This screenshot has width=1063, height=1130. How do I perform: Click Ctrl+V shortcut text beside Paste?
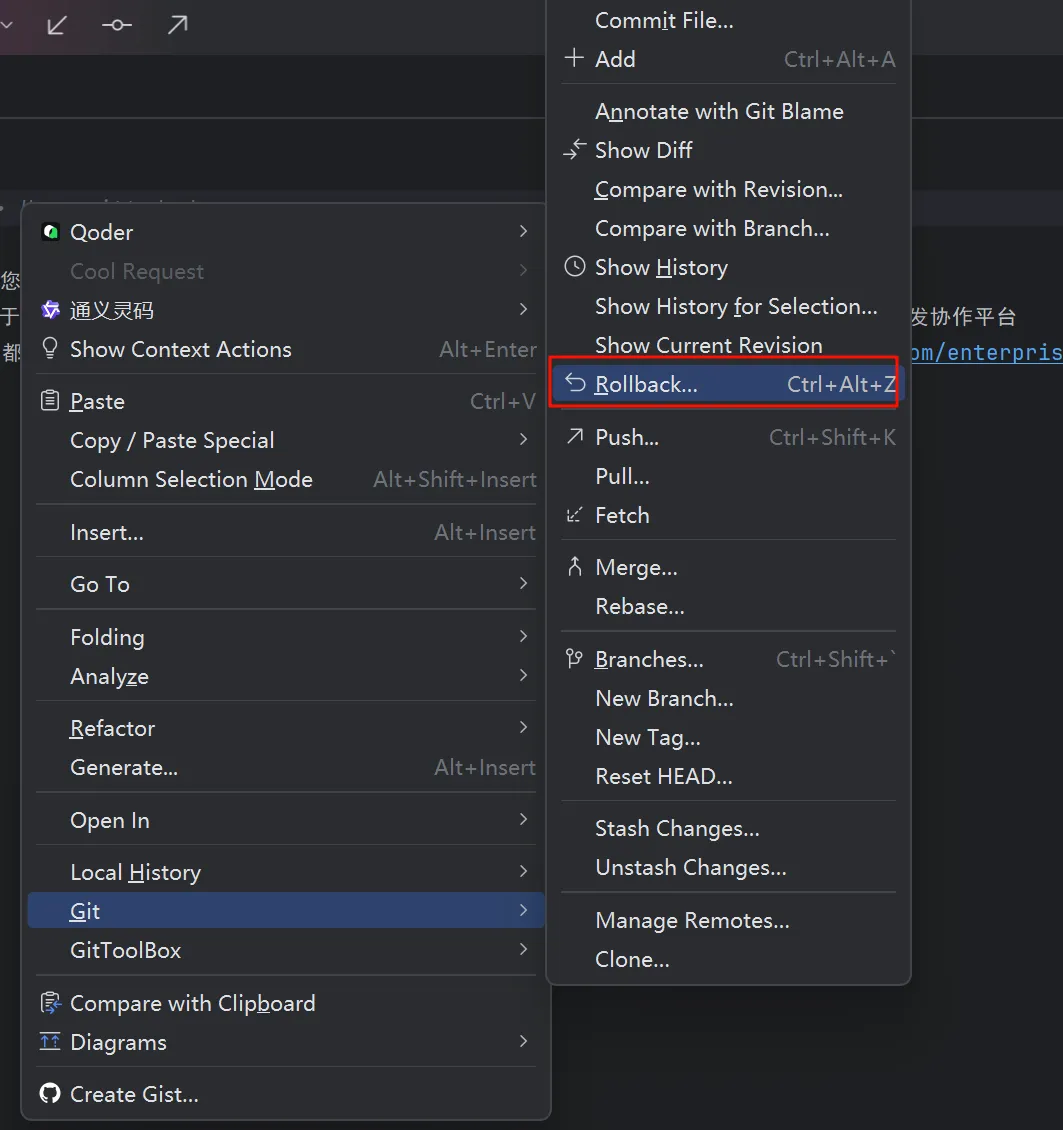pos(503,401)
